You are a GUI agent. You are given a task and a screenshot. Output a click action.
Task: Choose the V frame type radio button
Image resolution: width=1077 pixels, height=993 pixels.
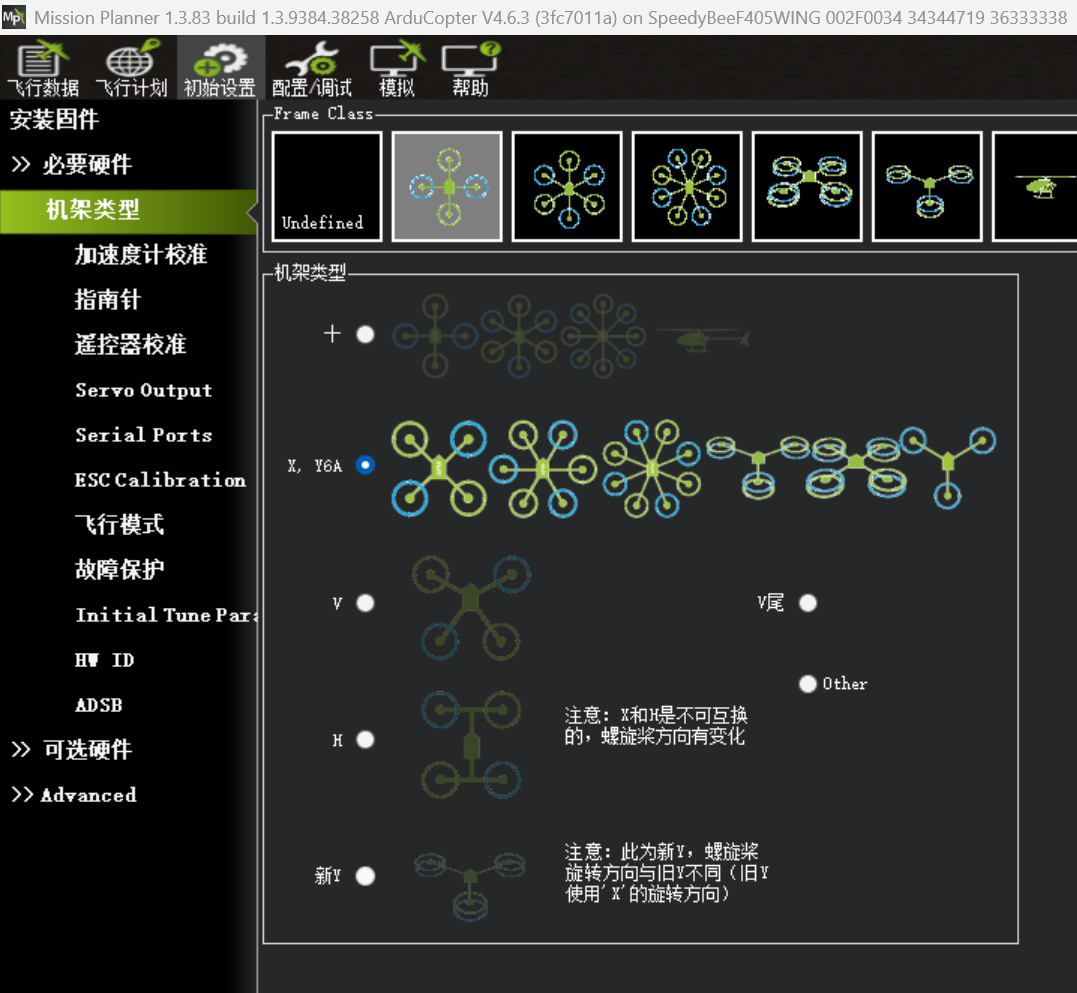(365, 602)
